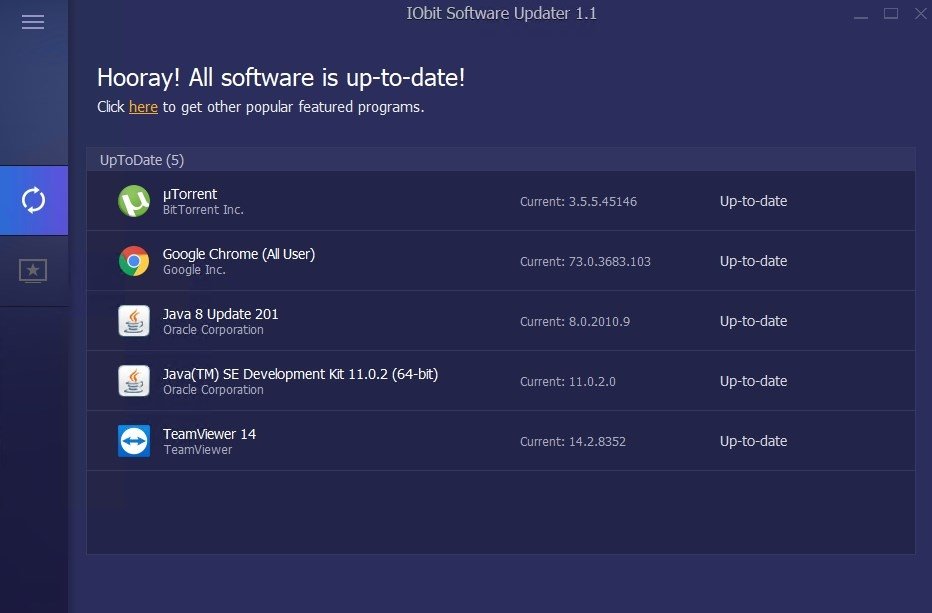Click version text Current: 3.5.5.45146

[578, 202]
